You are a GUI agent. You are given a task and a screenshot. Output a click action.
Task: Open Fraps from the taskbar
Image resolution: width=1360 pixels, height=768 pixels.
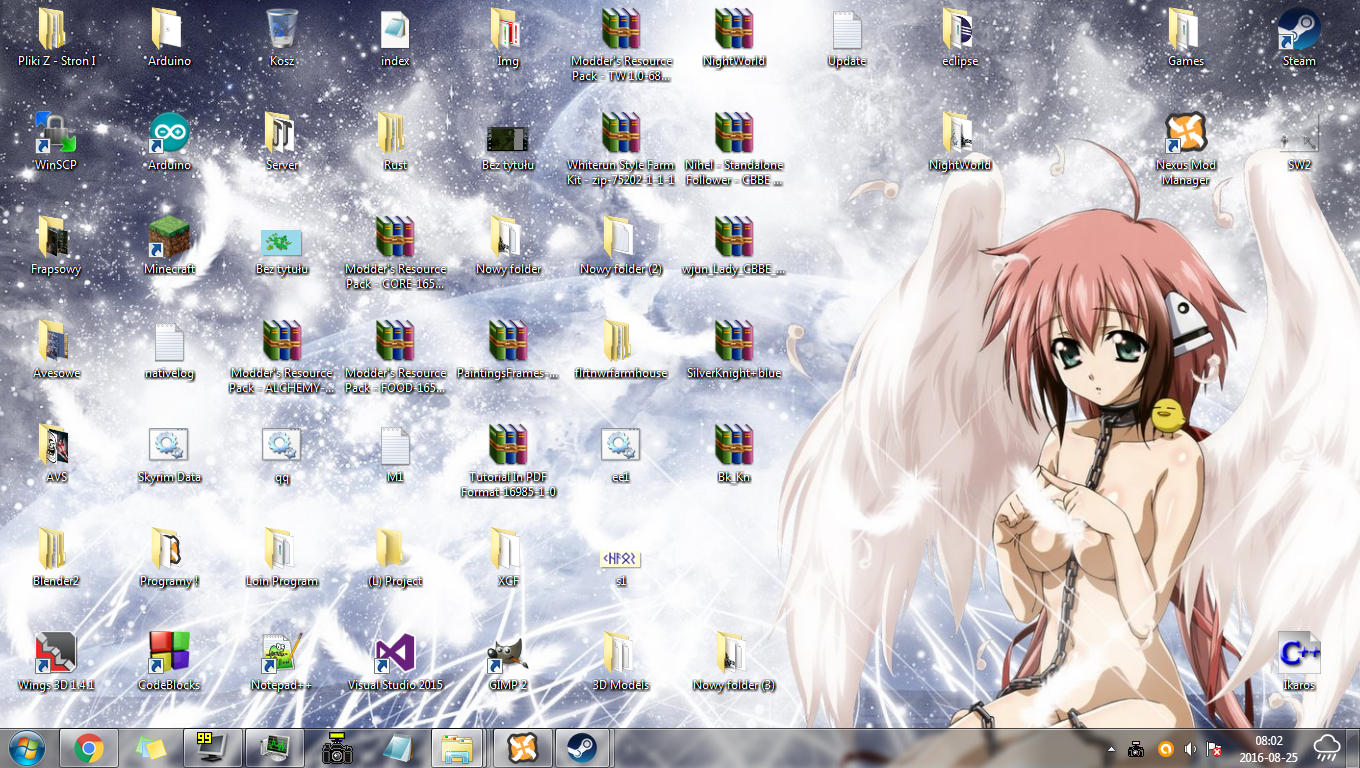click(x=213, y=748)
